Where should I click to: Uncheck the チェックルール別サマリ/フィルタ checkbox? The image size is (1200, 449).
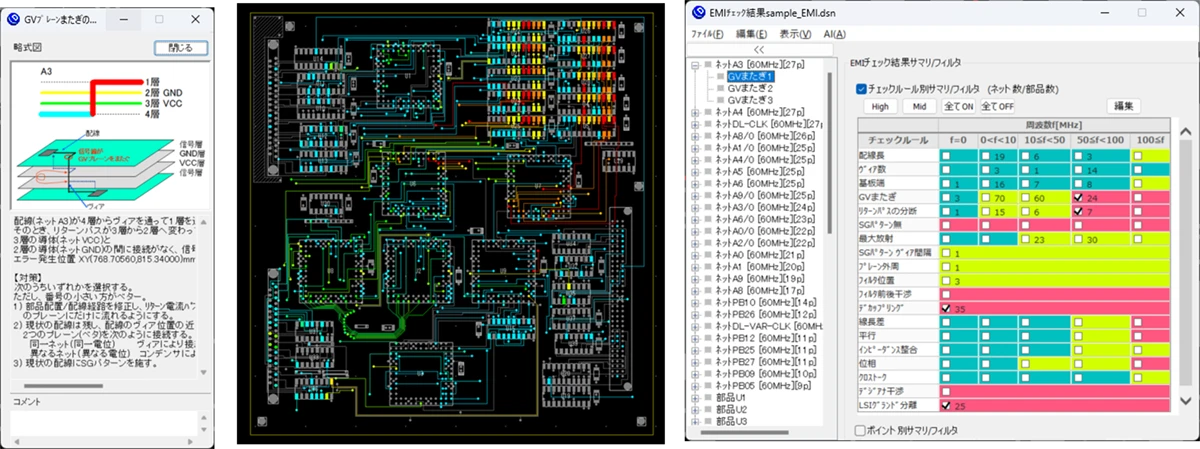tap(862, 88)
